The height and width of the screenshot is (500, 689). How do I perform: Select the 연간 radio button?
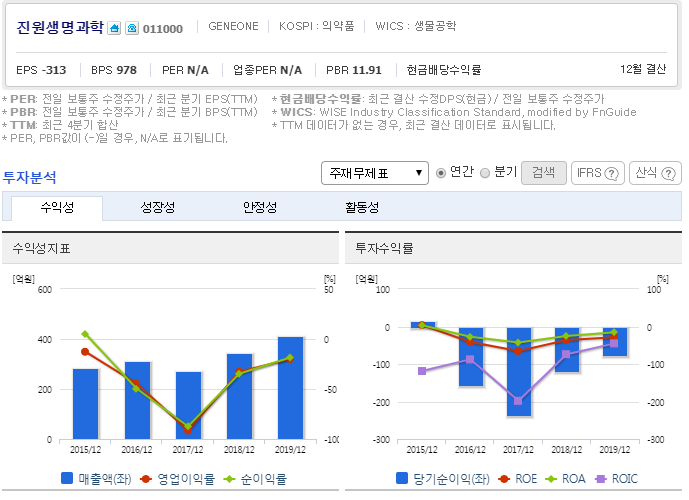440,173
